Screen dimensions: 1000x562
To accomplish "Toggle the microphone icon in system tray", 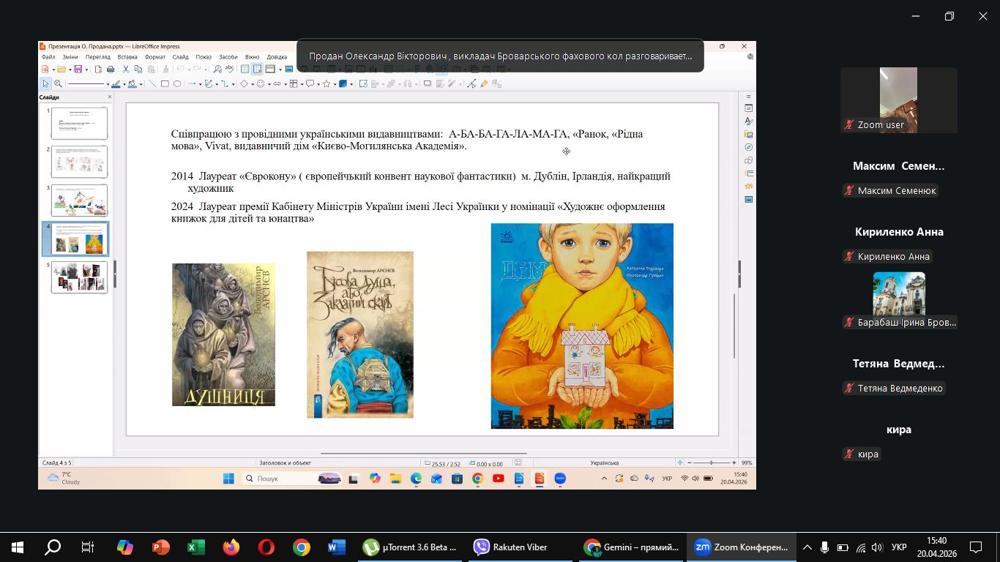I will [x=824, y=547].
